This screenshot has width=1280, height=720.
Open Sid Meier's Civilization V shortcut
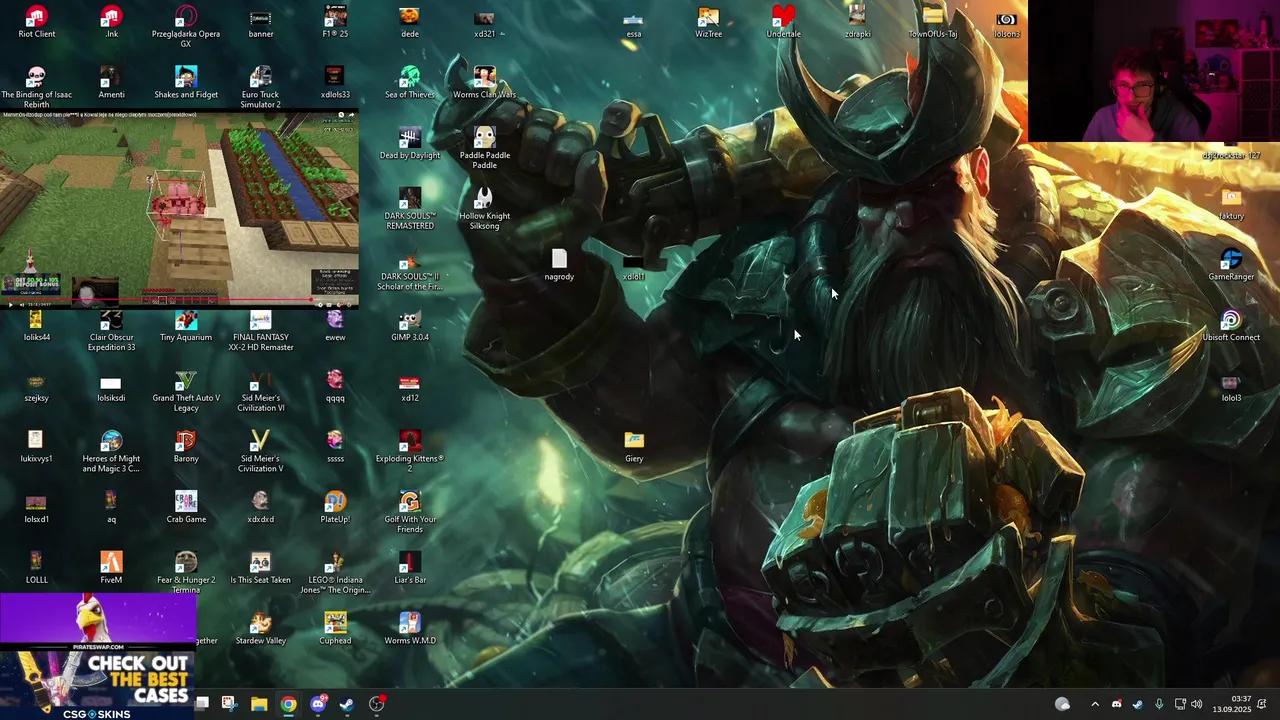[261, 453]
